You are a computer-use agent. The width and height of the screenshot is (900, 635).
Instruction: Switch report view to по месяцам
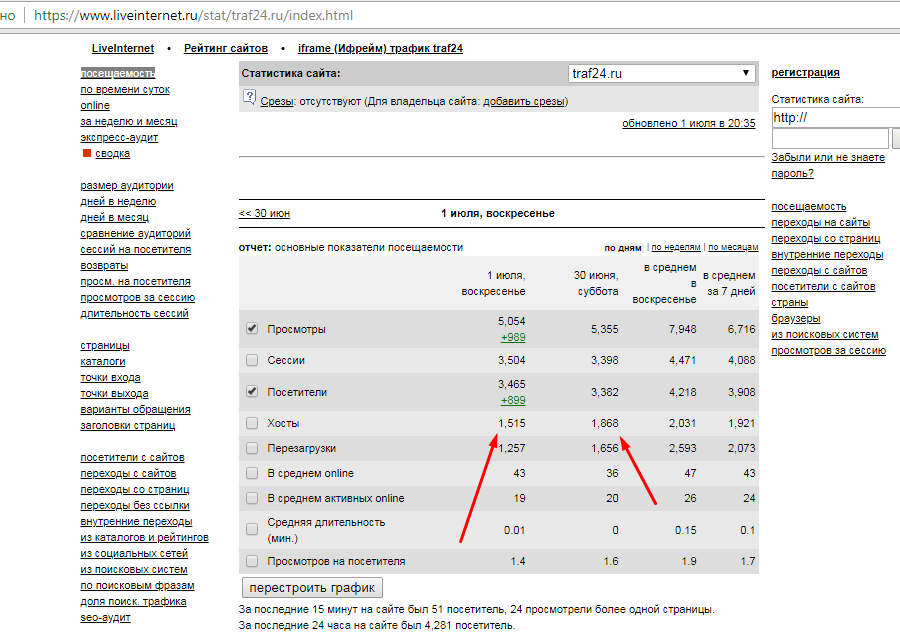[x=733, y=247]
